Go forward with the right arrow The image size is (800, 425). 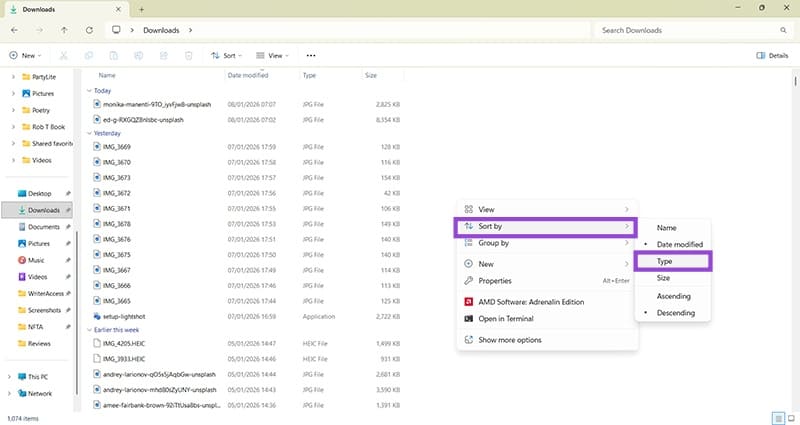(x=39, y=30)
